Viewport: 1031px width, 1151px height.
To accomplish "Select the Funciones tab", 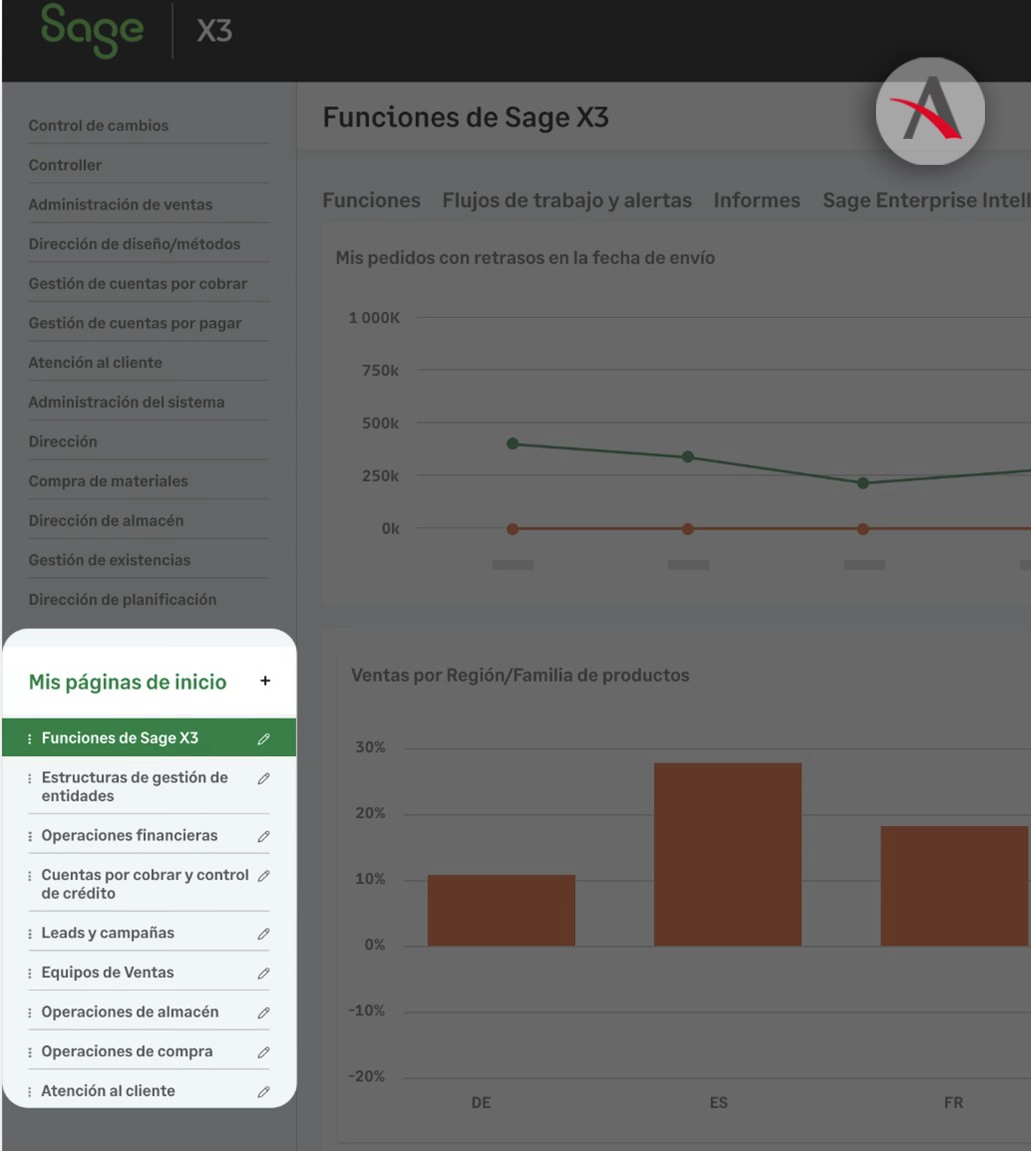I will pyautogui.click(x=371, y=200).
